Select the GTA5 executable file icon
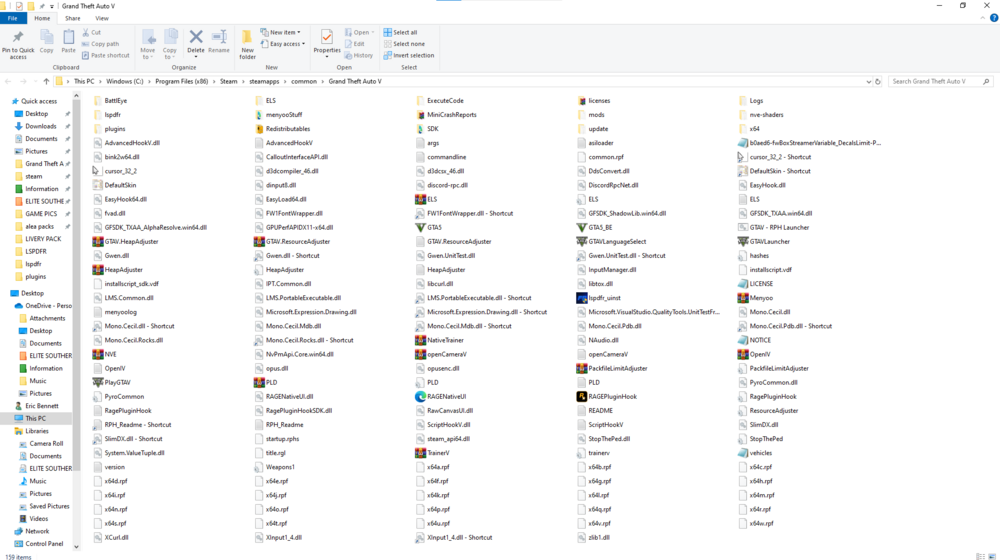This screenshot has width=1000, height=560. click(x=420, y=227)
